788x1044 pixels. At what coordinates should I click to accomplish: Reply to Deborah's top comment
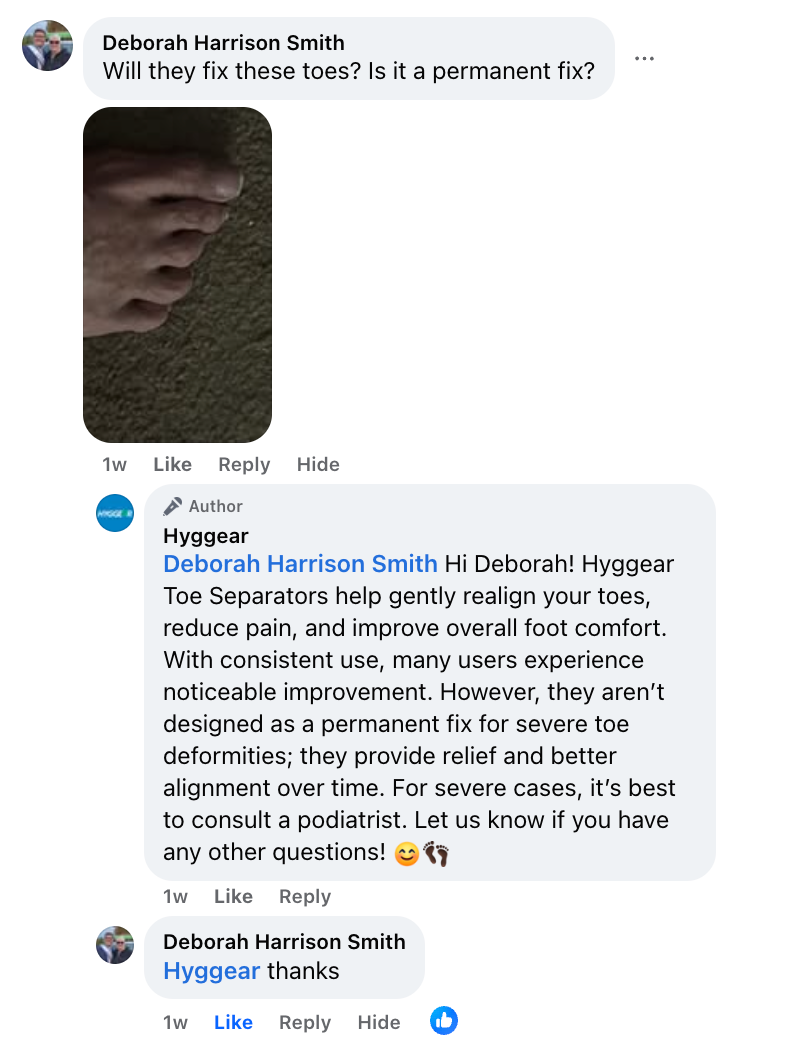click(x=244, y=464)
